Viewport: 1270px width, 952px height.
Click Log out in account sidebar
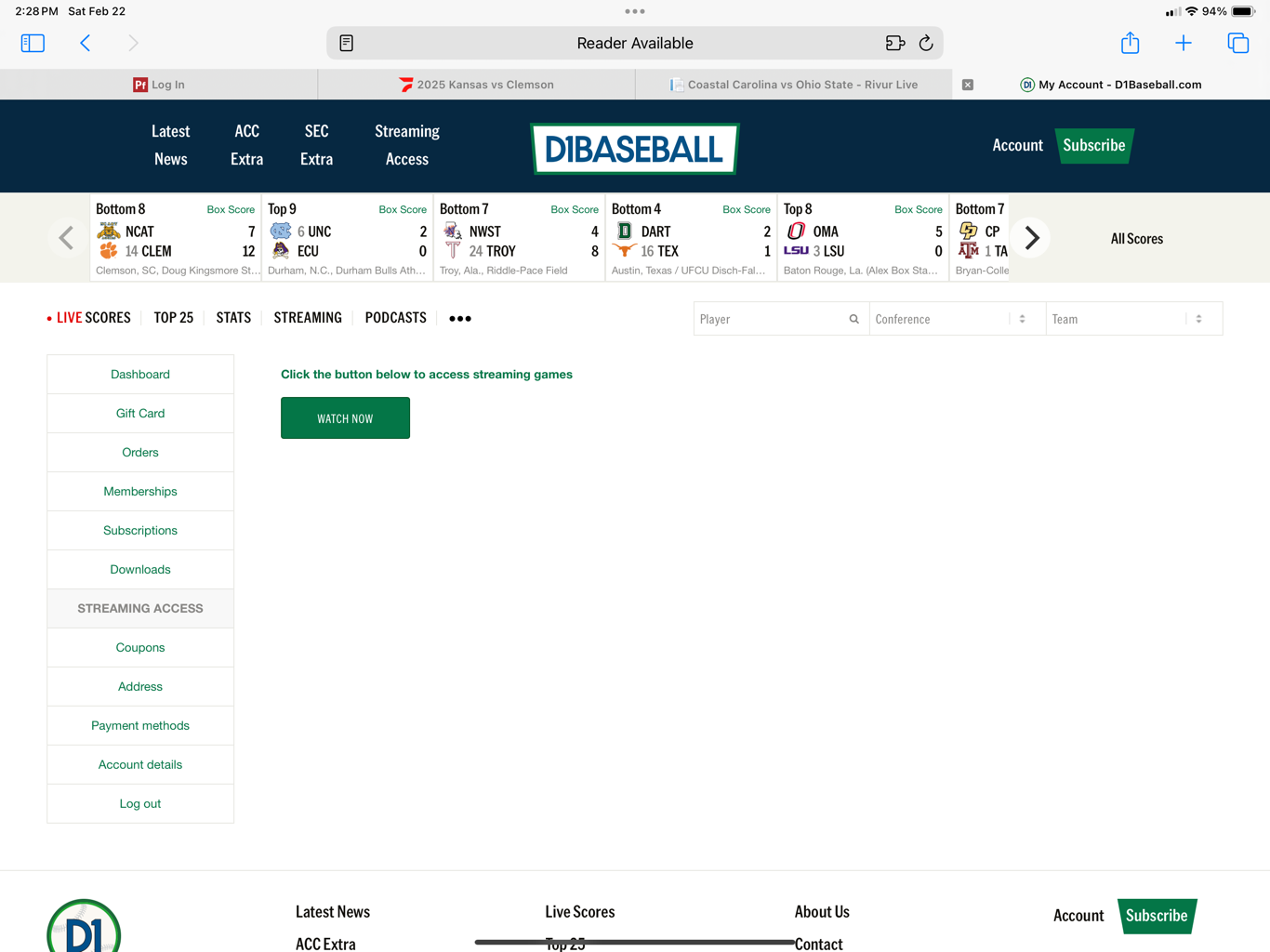(x=140, y=804)
